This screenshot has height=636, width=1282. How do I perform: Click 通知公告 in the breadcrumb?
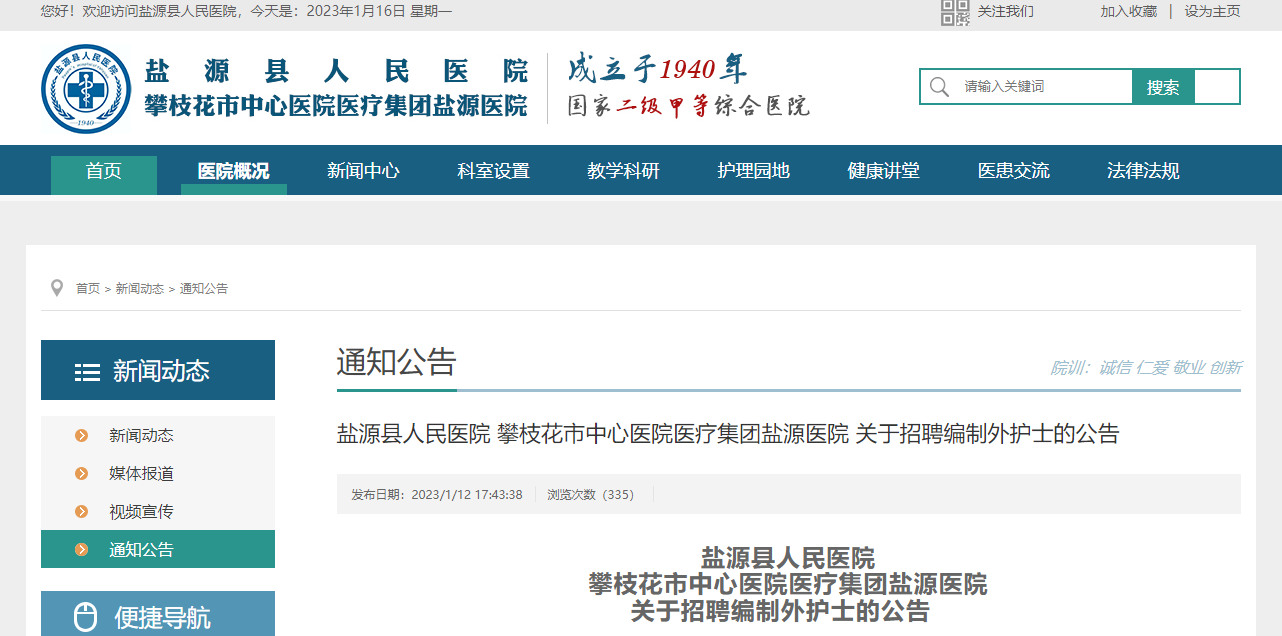tap(204, 288)
